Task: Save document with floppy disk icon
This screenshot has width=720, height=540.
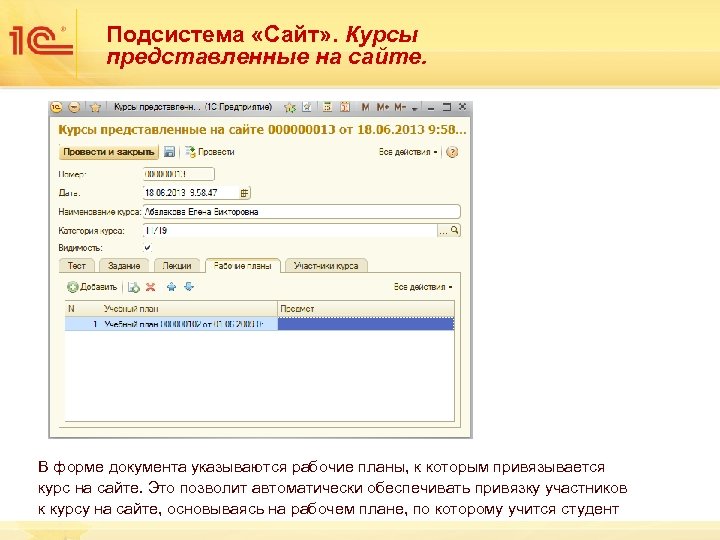Action: [x=169, y=152]
